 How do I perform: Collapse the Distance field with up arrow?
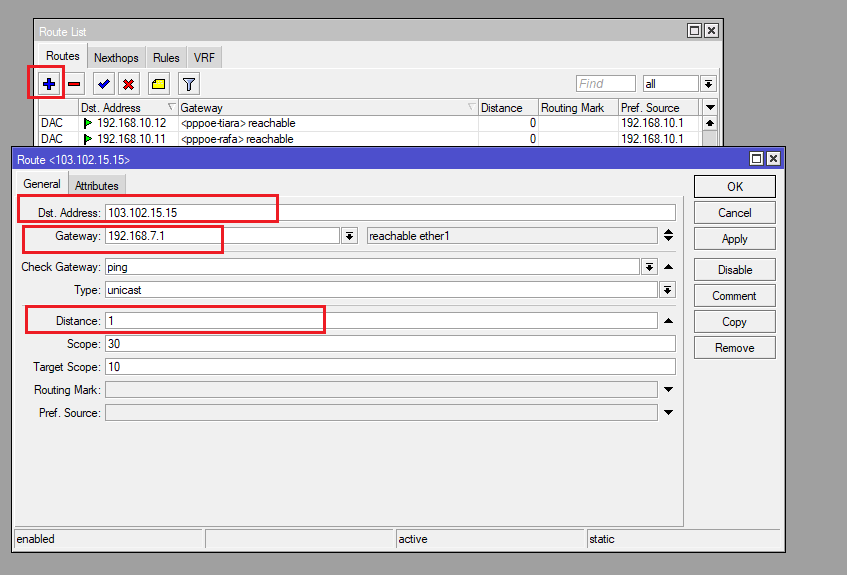tap(668, 321)
